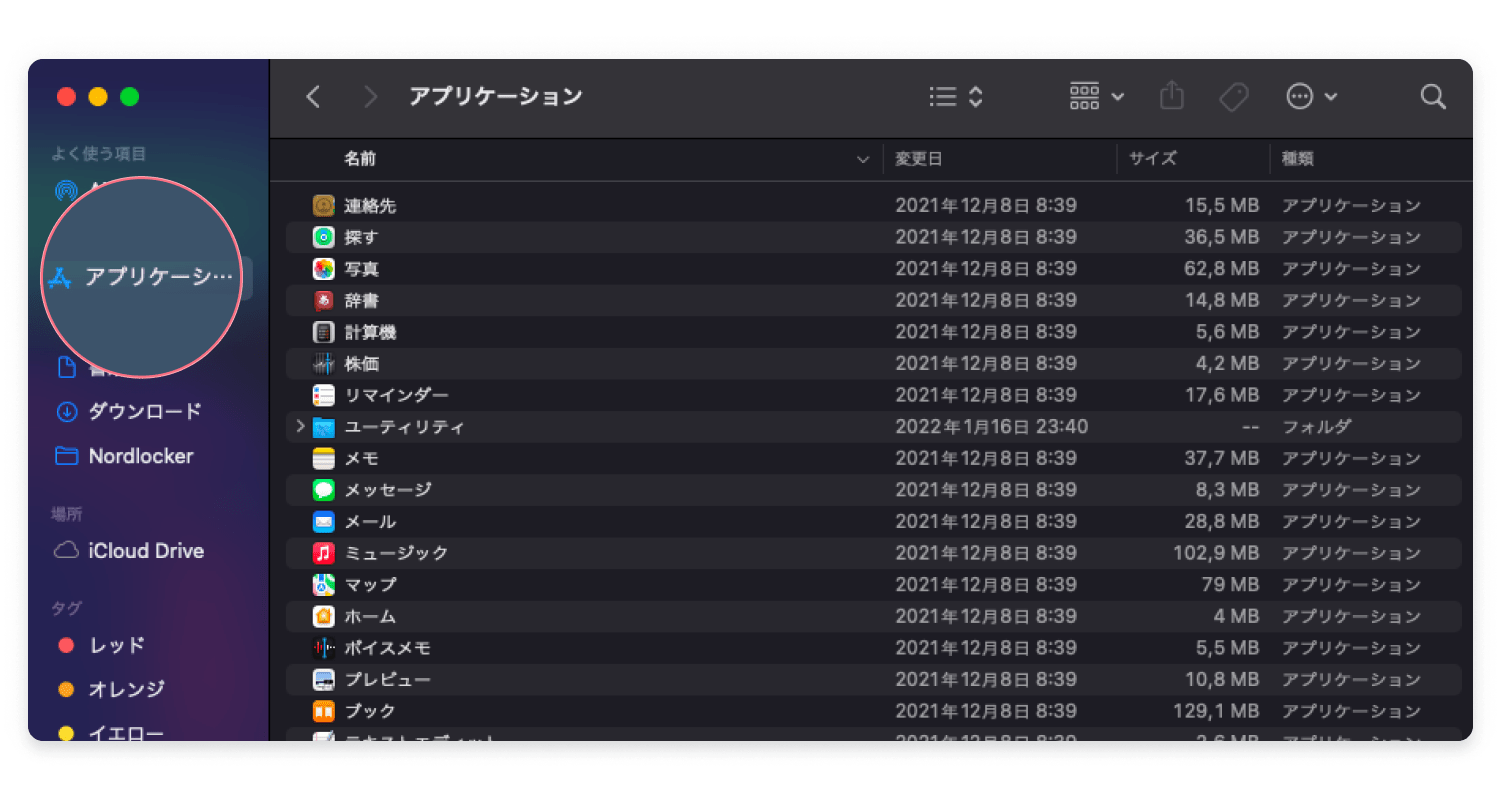Select the ホーム app icon
1500x800 pixels.
[323, 617]
